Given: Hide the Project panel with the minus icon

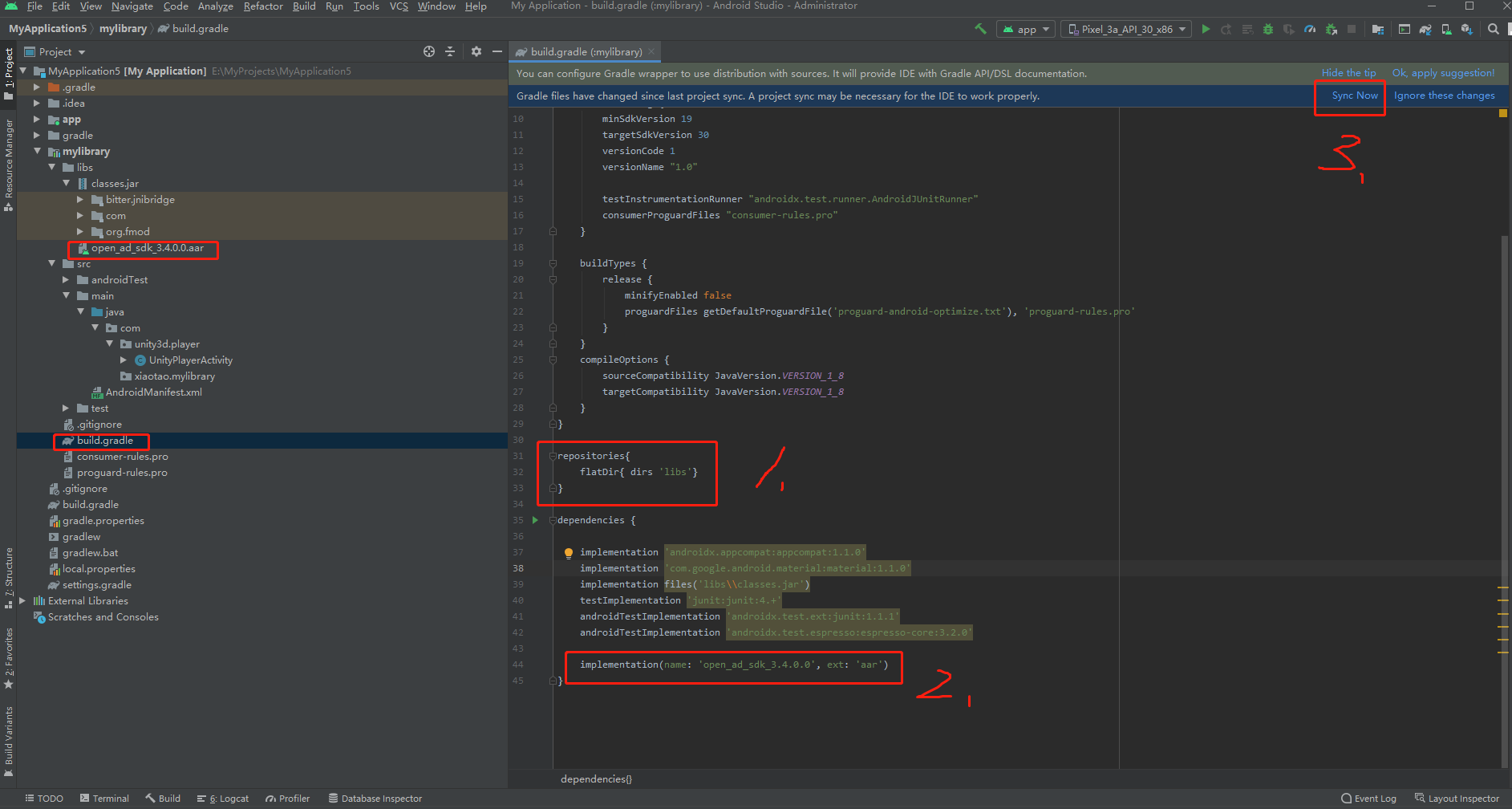Looking at the screenshot, I should pyautogui.click(x=497, y=51).
